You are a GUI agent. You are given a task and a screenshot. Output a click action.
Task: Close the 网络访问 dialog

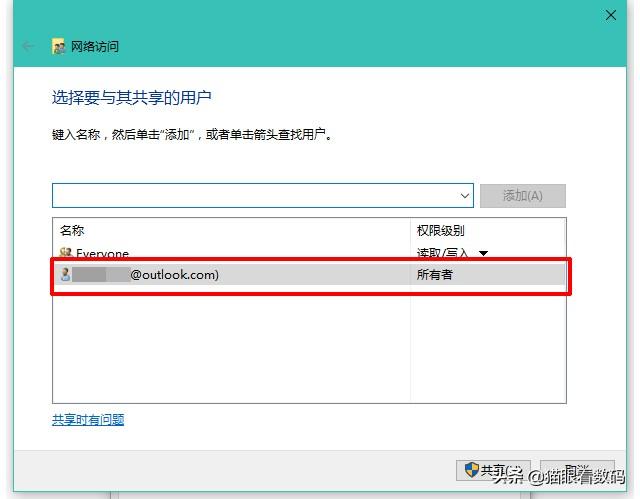(x=611, y=16)
